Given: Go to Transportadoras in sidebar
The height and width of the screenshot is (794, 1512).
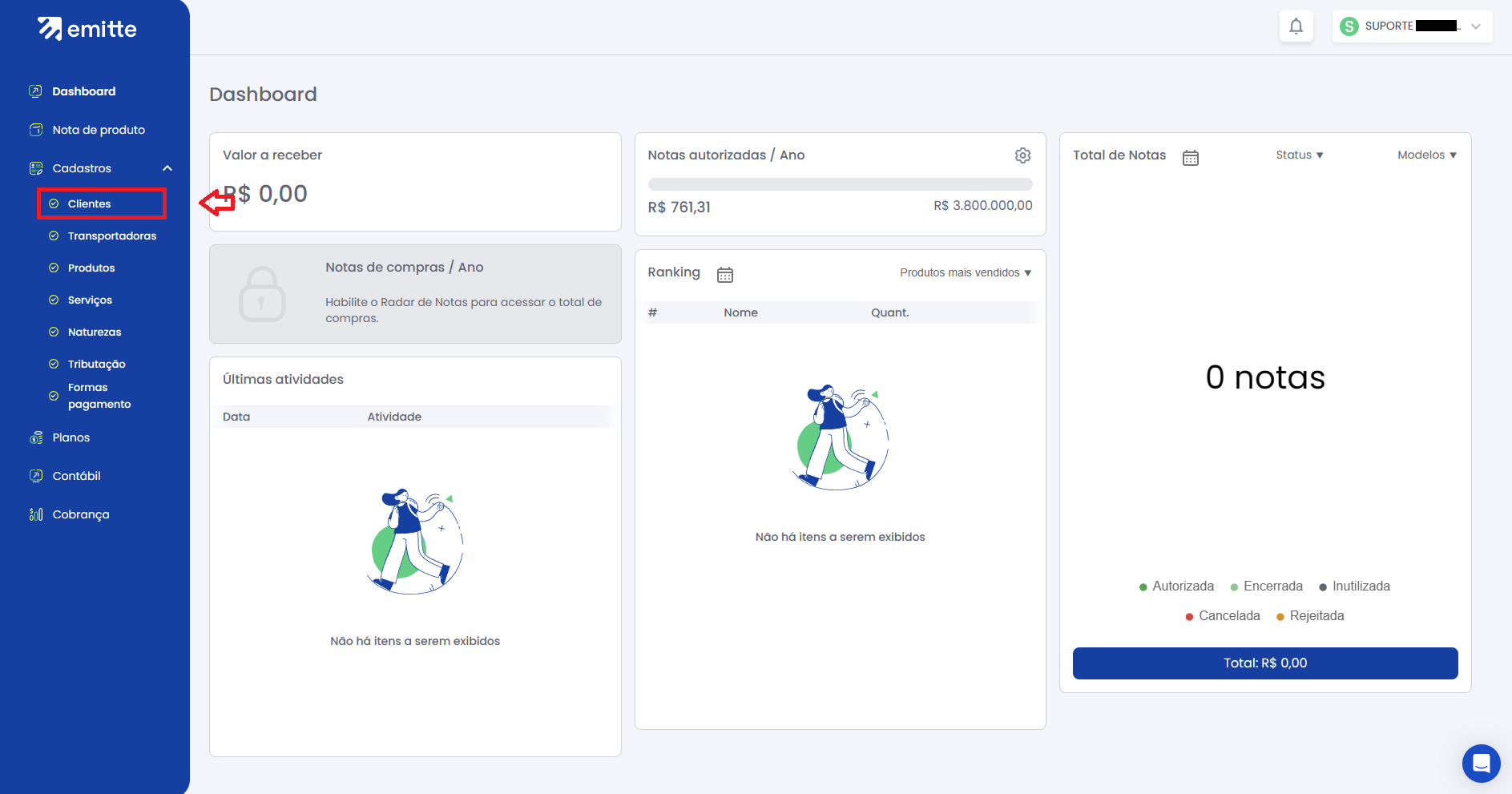Looking at the screenshot, I should 112,236.
